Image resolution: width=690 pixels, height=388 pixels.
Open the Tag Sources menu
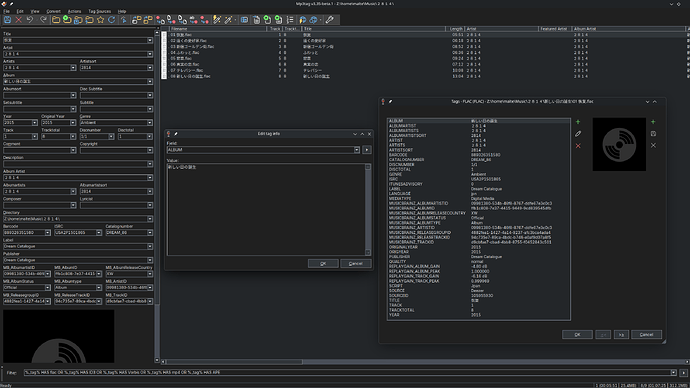(99, 11)
